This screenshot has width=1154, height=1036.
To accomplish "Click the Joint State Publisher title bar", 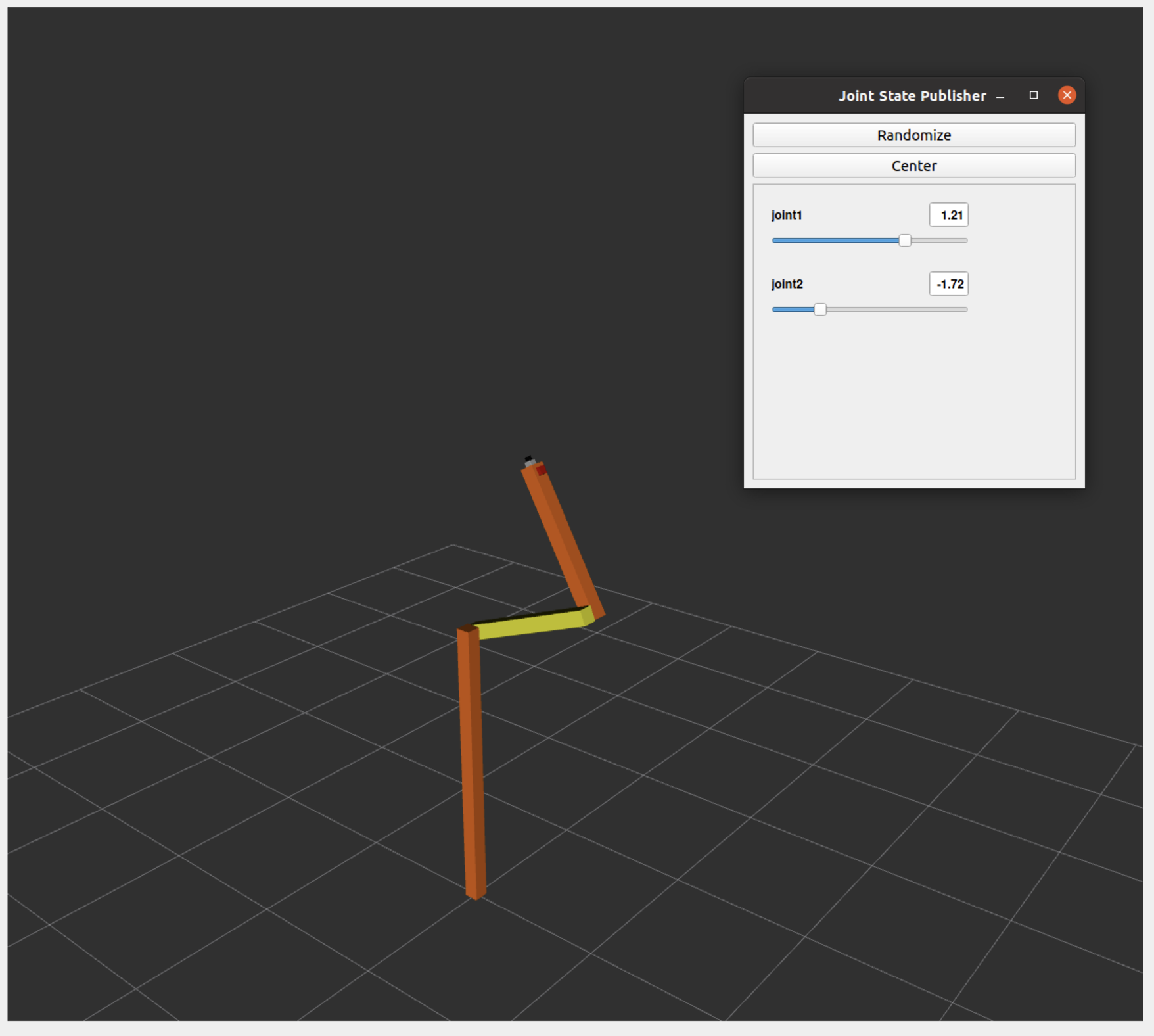I will click(914, 96).
